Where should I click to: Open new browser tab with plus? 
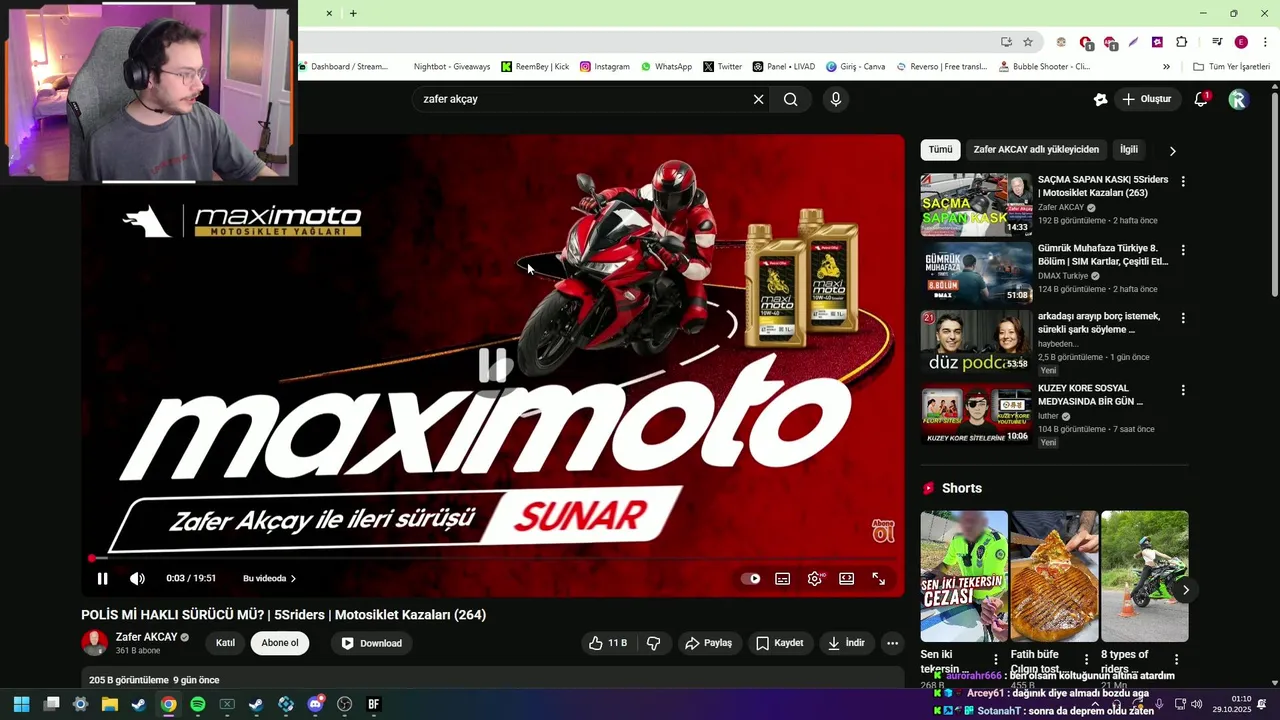(353, 13)
